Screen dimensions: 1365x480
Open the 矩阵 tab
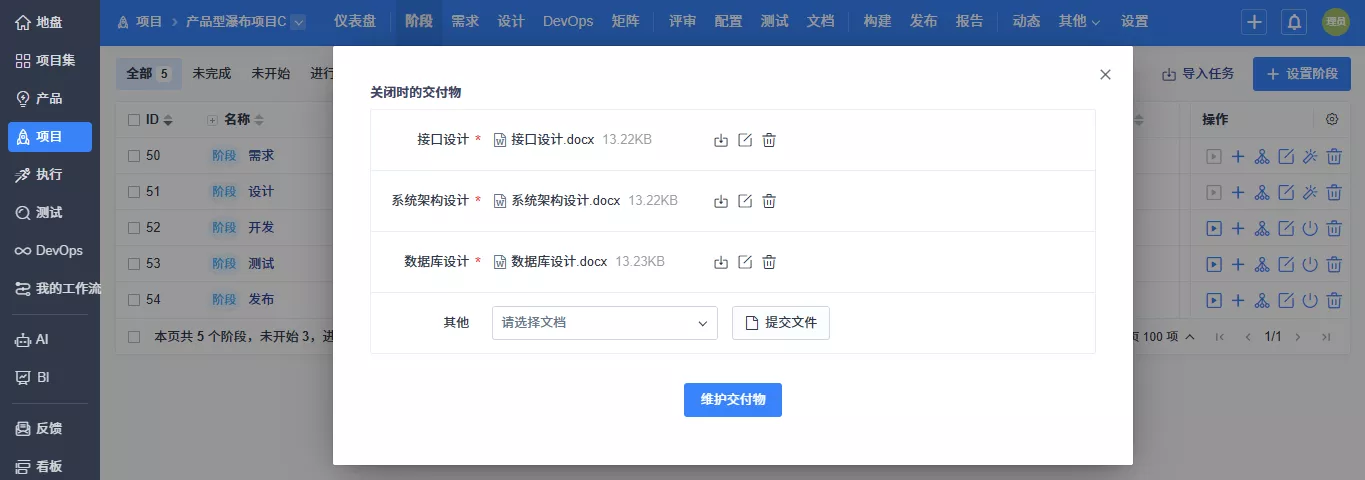(625, 22)
